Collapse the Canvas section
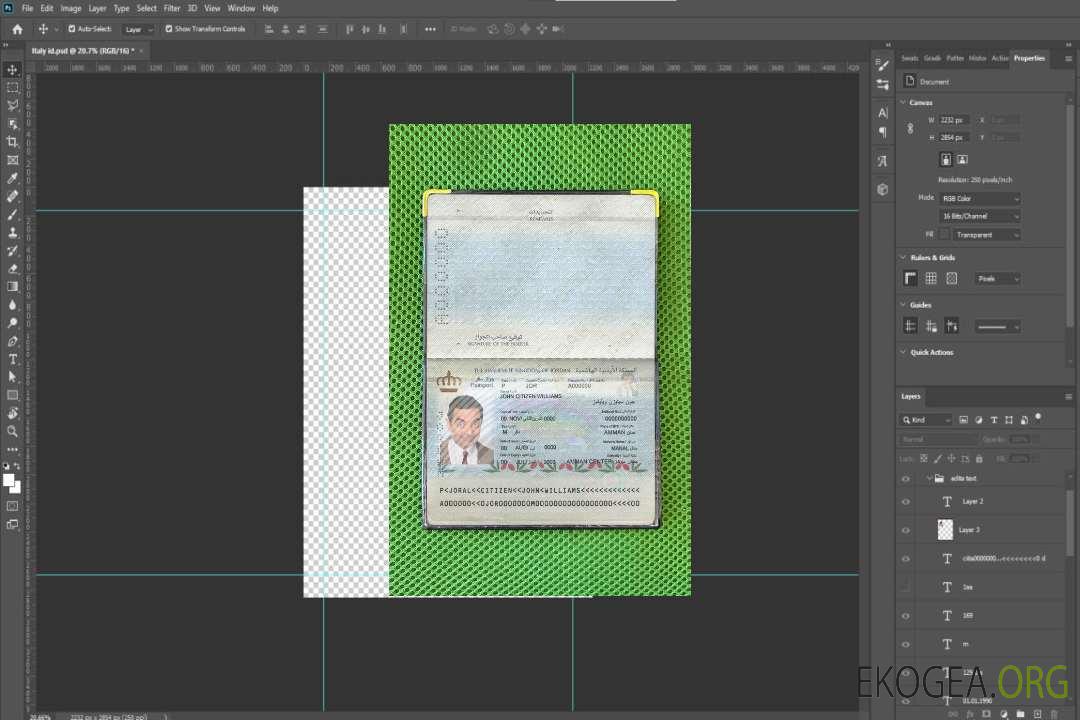1080x720 pixels. [904, 102]
